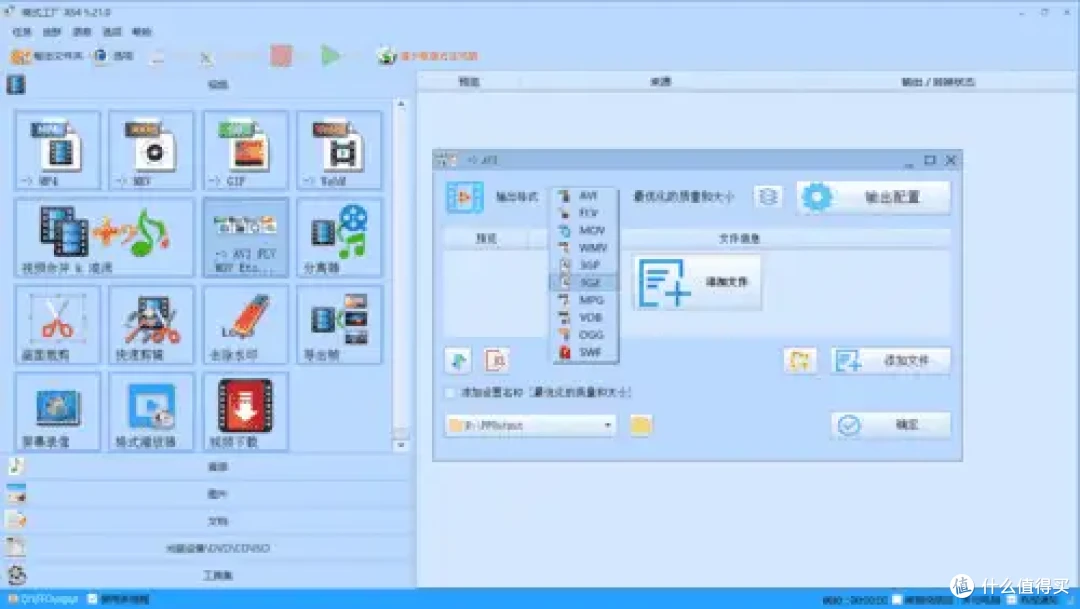1080x609 pixels.
Task: Open the Skin menu in menu bar
Action: point(52,32)
